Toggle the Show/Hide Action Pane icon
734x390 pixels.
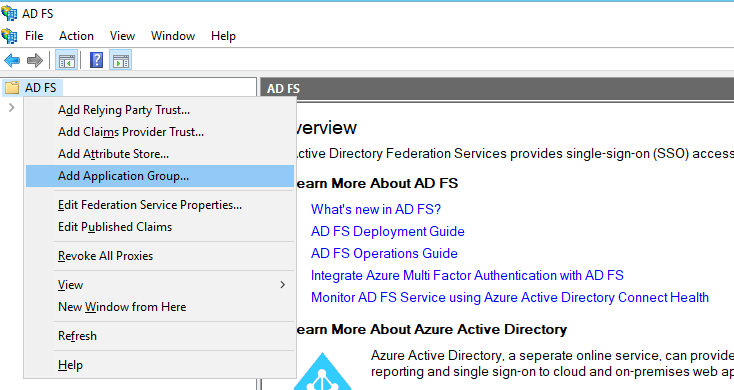(x=121, y=60)
